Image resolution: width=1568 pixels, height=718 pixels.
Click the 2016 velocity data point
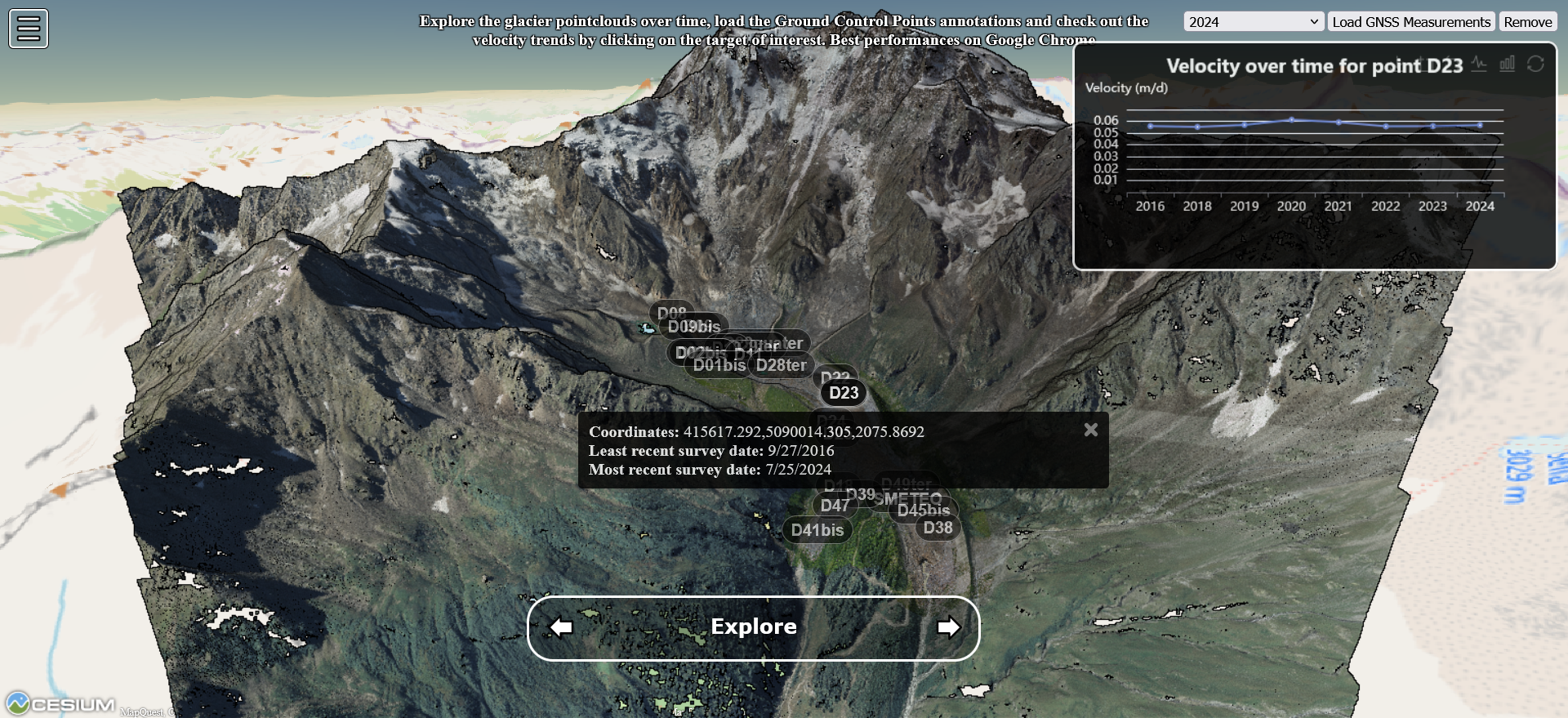[1150, 126]
